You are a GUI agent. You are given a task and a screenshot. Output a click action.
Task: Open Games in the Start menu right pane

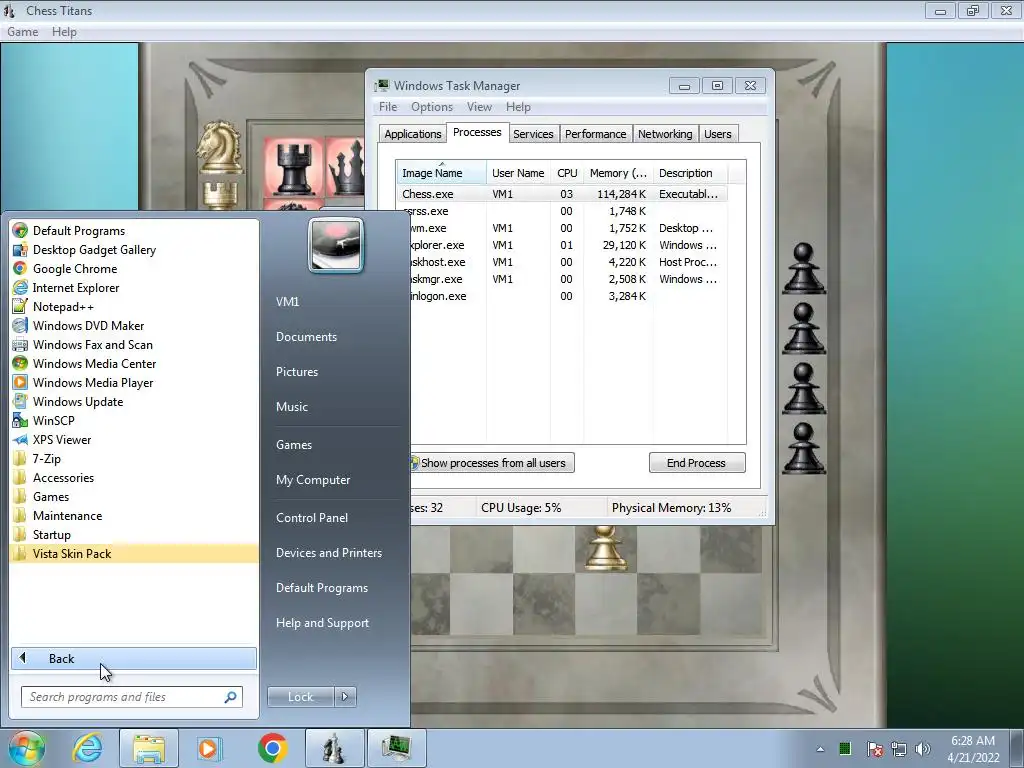point(294,445)
